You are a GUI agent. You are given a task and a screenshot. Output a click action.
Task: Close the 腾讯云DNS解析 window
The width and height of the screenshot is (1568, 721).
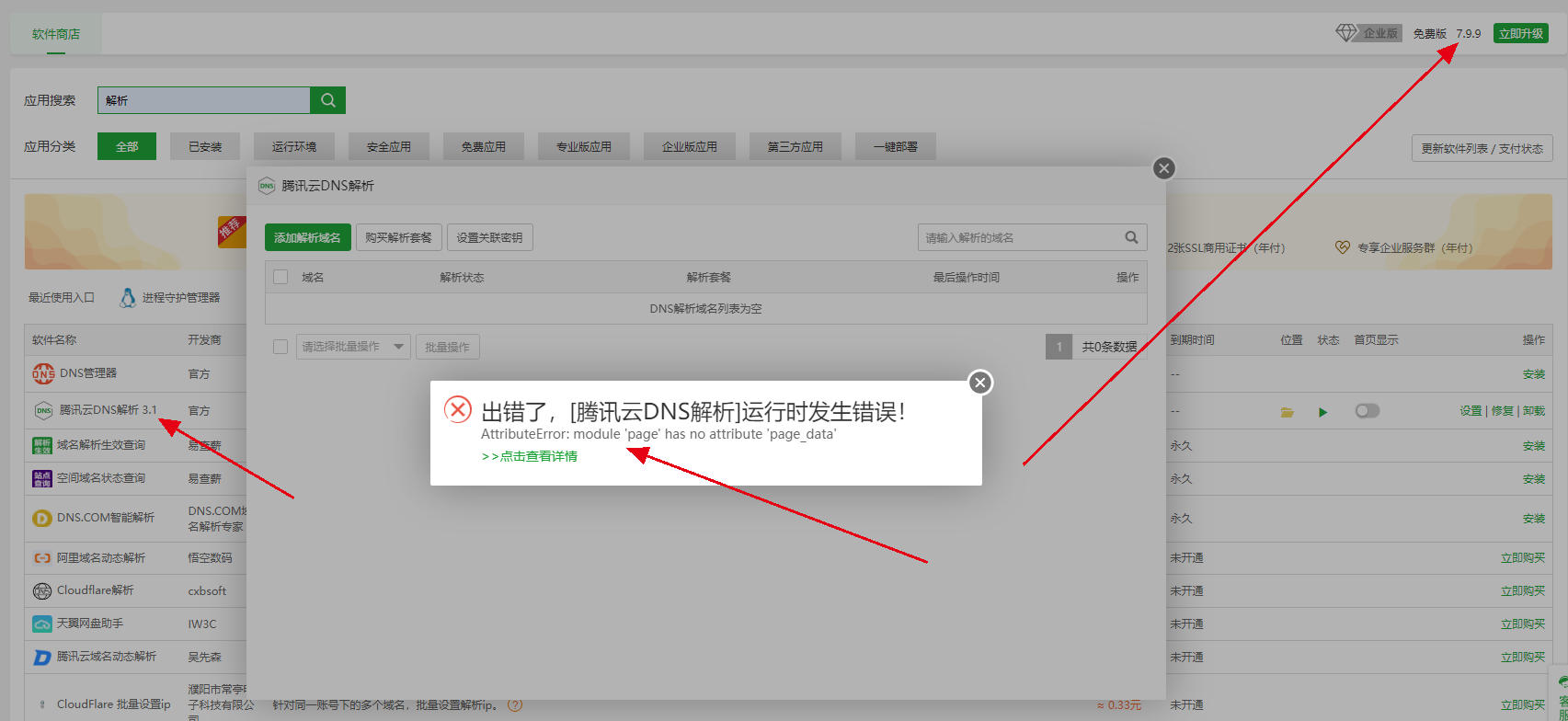point(1164,167)
